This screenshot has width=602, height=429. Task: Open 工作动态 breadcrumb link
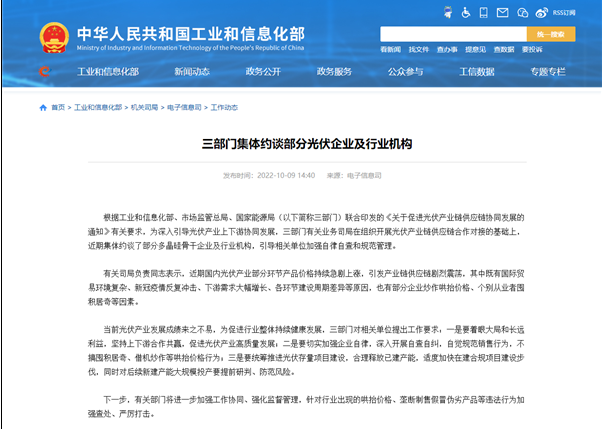[224, 108]
